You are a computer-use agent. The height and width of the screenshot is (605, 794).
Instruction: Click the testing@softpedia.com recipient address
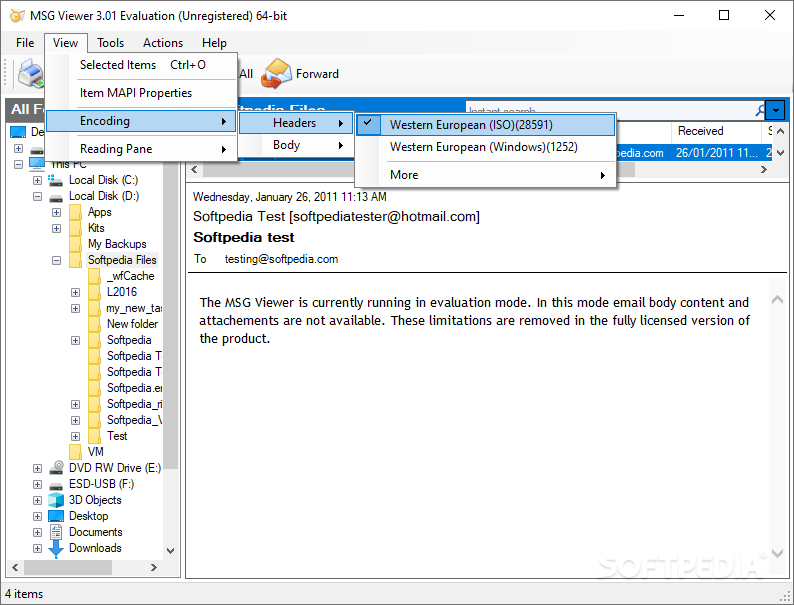click(x=282, y=259)
